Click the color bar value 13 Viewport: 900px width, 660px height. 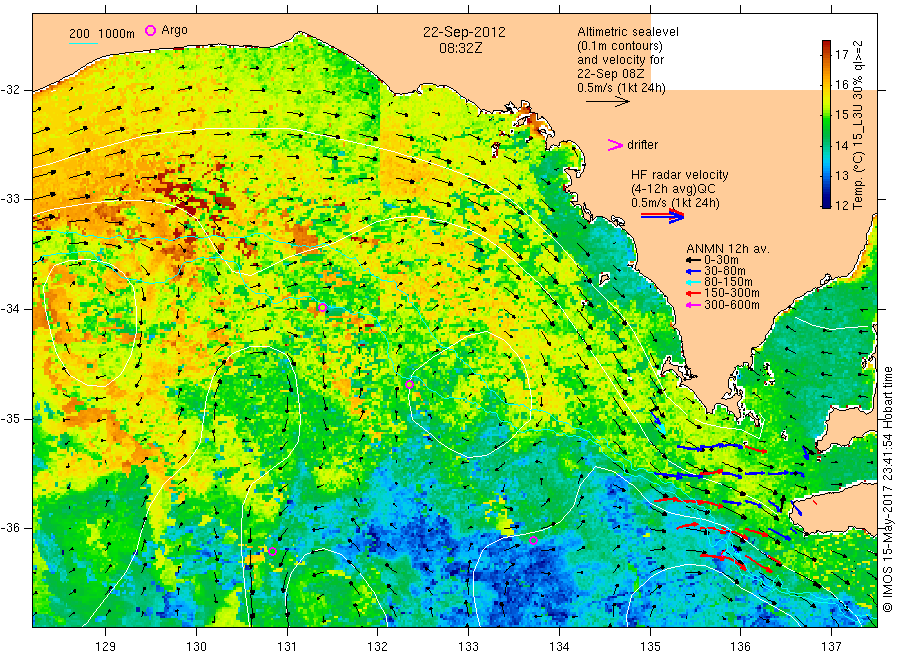coord(841,176)
